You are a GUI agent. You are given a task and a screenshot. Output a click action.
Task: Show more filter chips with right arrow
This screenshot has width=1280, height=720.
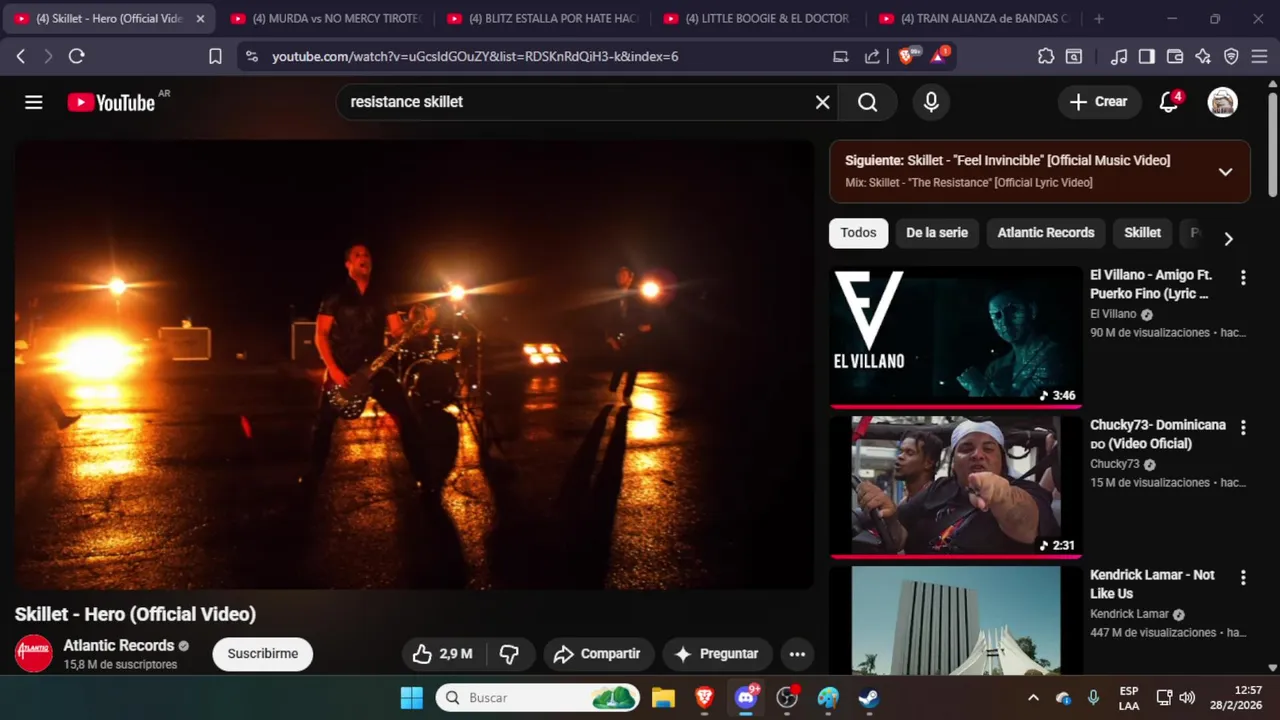[x=1228, y=238]
